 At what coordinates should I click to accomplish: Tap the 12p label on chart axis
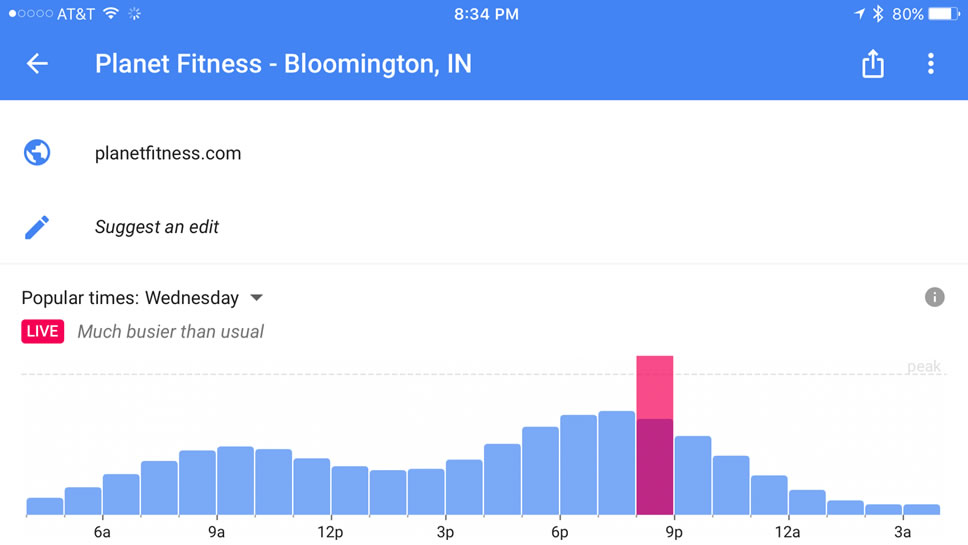[330, 532]
